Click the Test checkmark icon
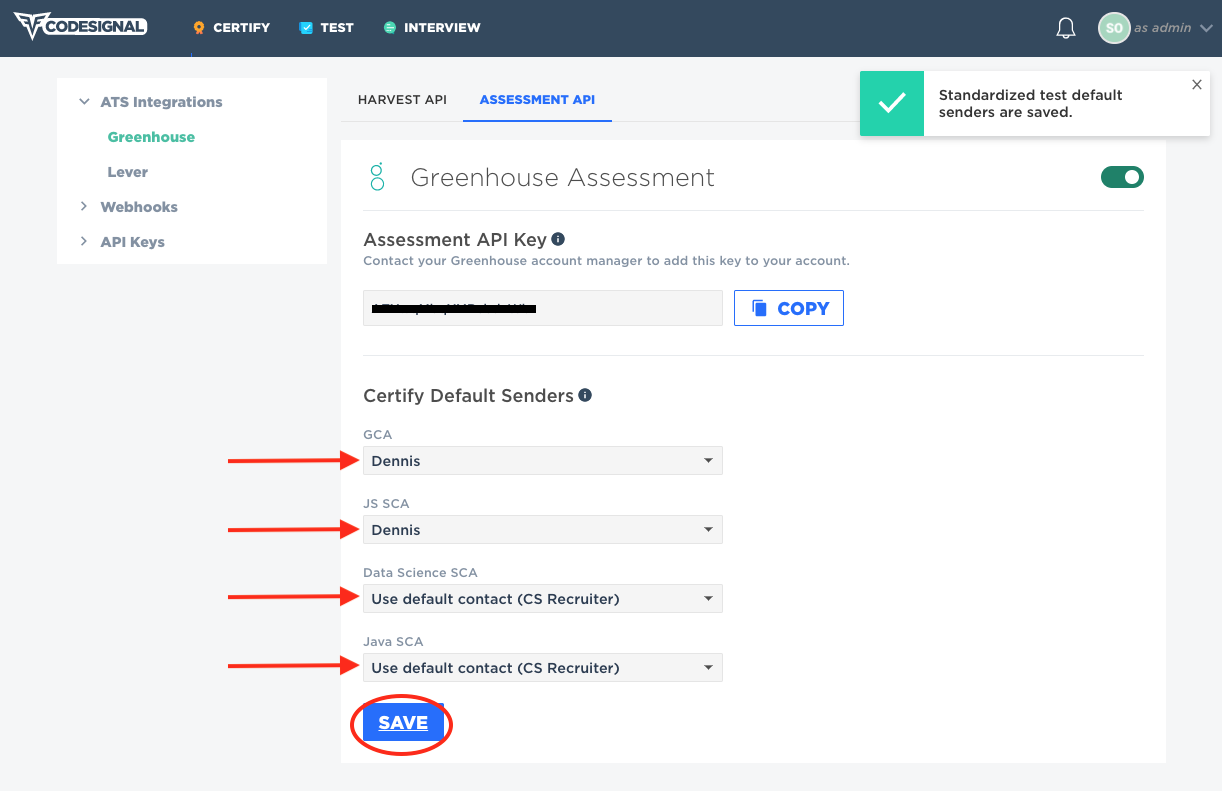 306,28
